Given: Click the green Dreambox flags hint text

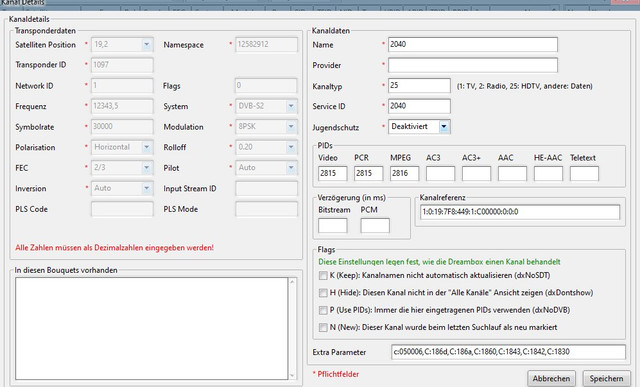Looking at the screenshot, I should point(439,262).
